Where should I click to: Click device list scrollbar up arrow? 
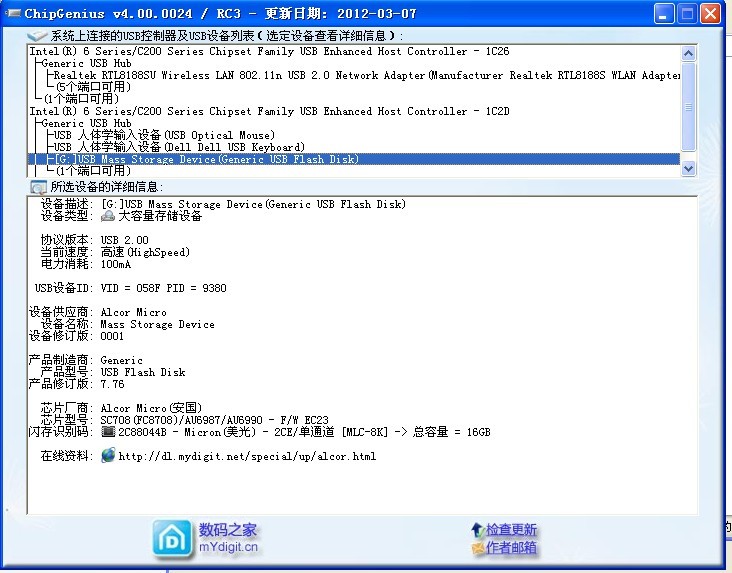coord(689,53)
